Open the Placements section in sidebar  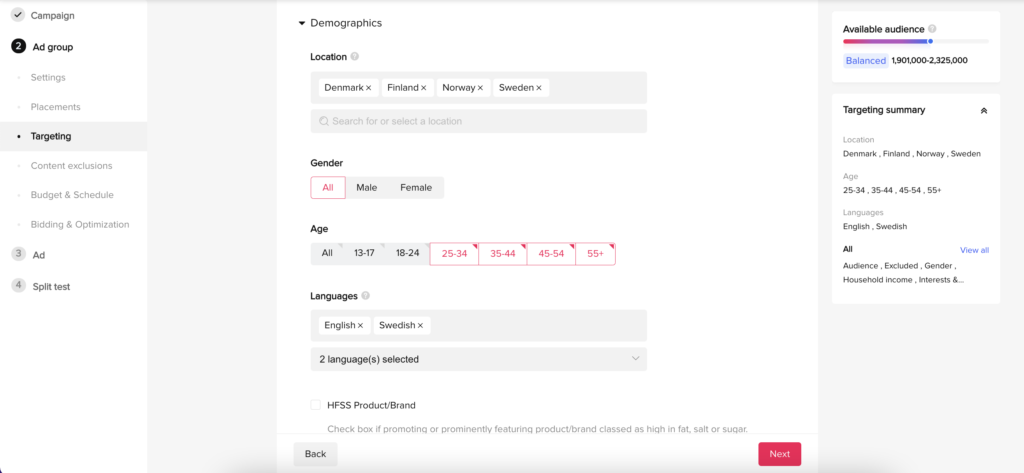point(56,106)
